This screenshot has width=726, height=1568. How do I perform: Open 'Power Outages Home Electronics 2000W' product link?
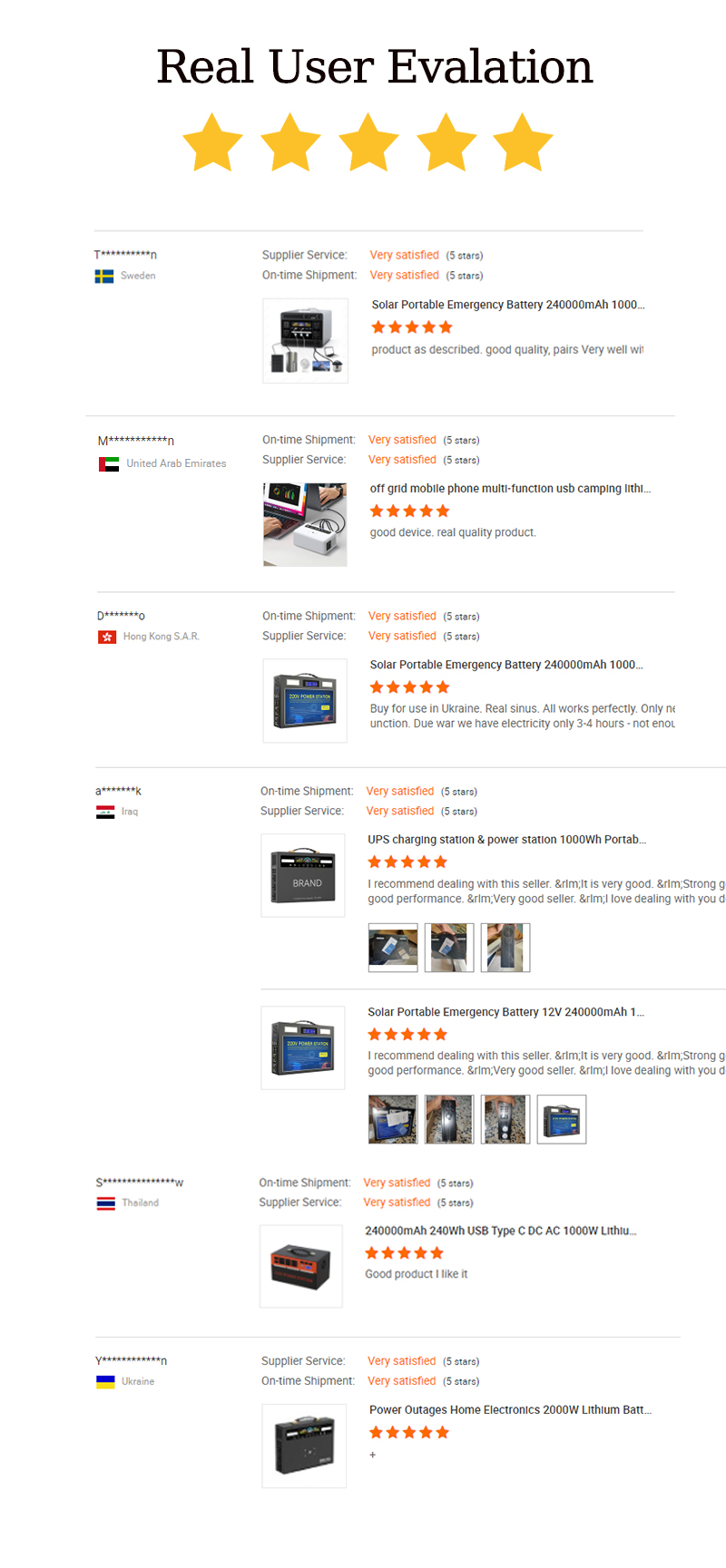point(511,1410)
